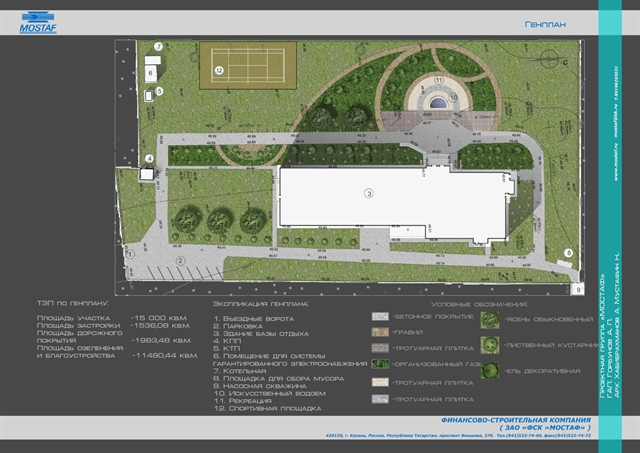The image size is (640, 453).
Task: Select the deciduous shrub legend symbol
Action: (490, 345)
